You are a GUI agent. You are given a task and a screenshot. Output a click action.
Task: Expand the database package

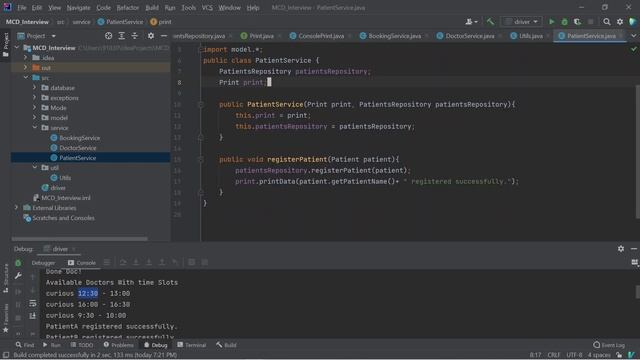point(35,87)
